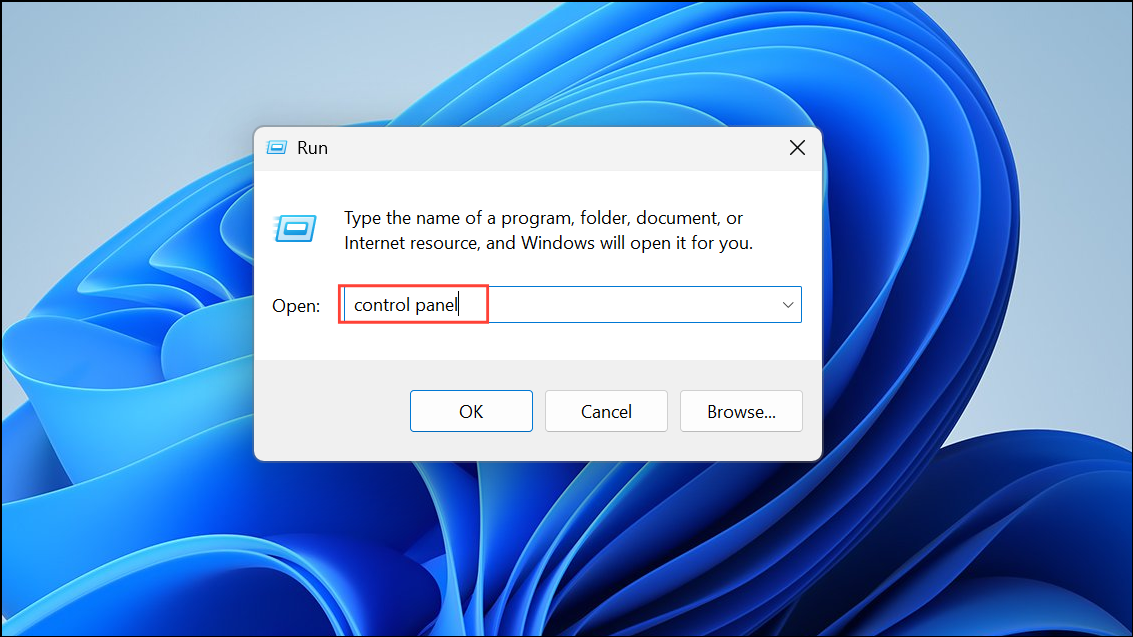This screenshot has width=1133, height=637.
Task: Confirm with the OK button
Action: pyautogui.click(x=471, y=411)
